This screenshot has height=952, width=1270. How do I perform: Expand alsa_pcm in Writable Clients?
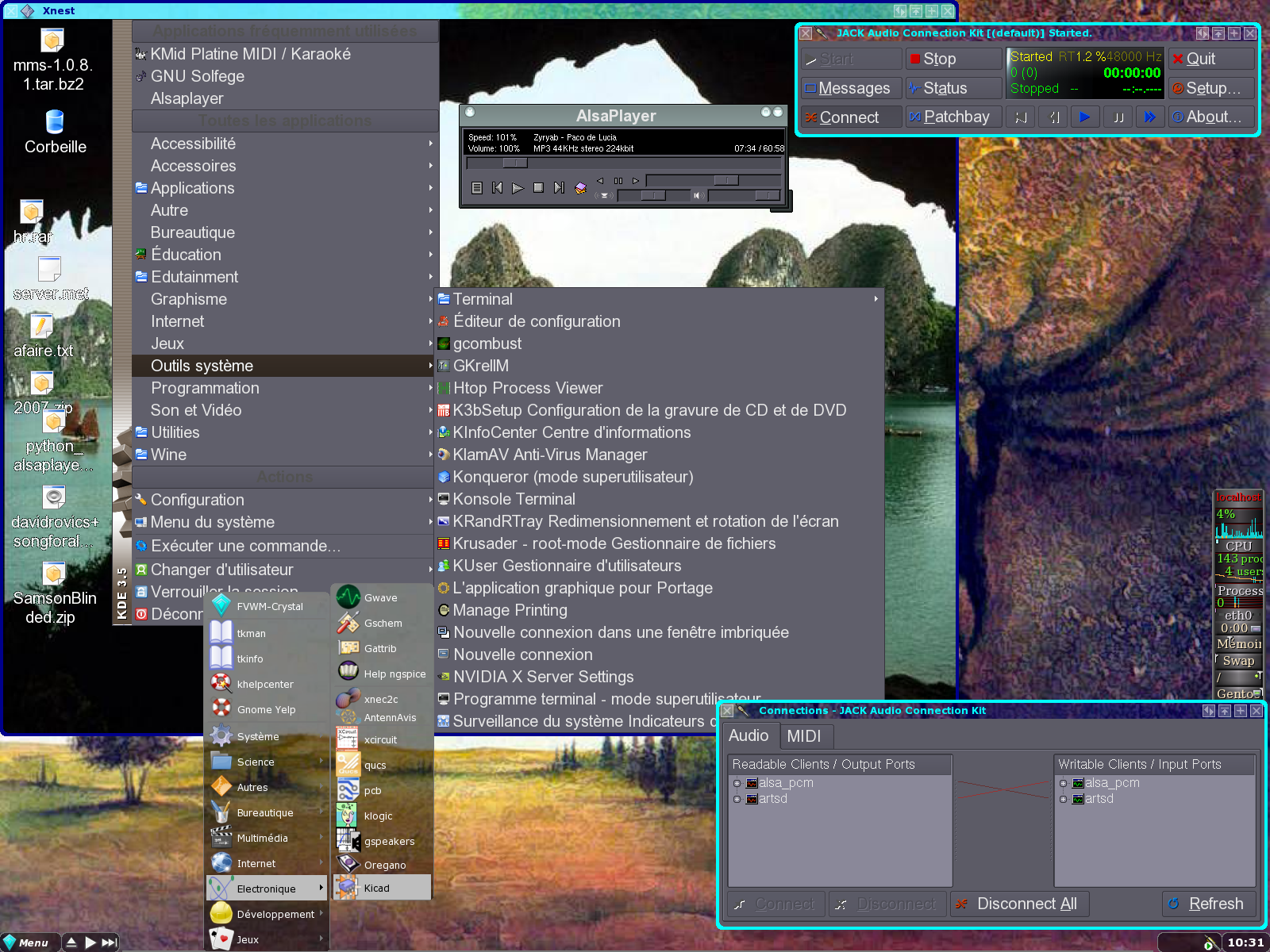point(1063,783)
